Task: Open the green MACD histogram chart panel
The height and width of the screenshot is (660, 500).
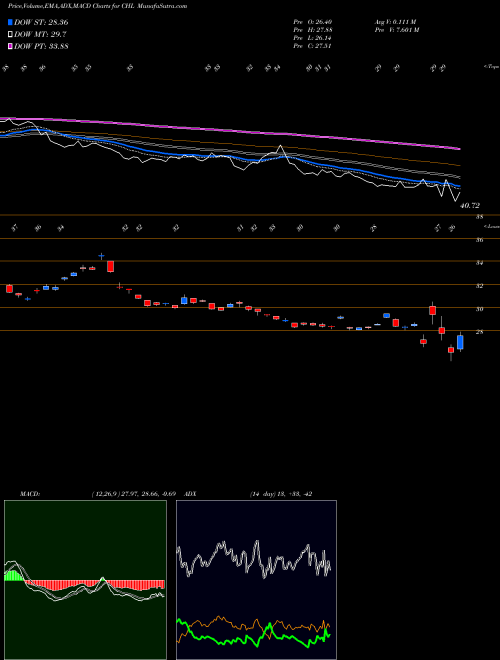Action: tap(85, 580)
